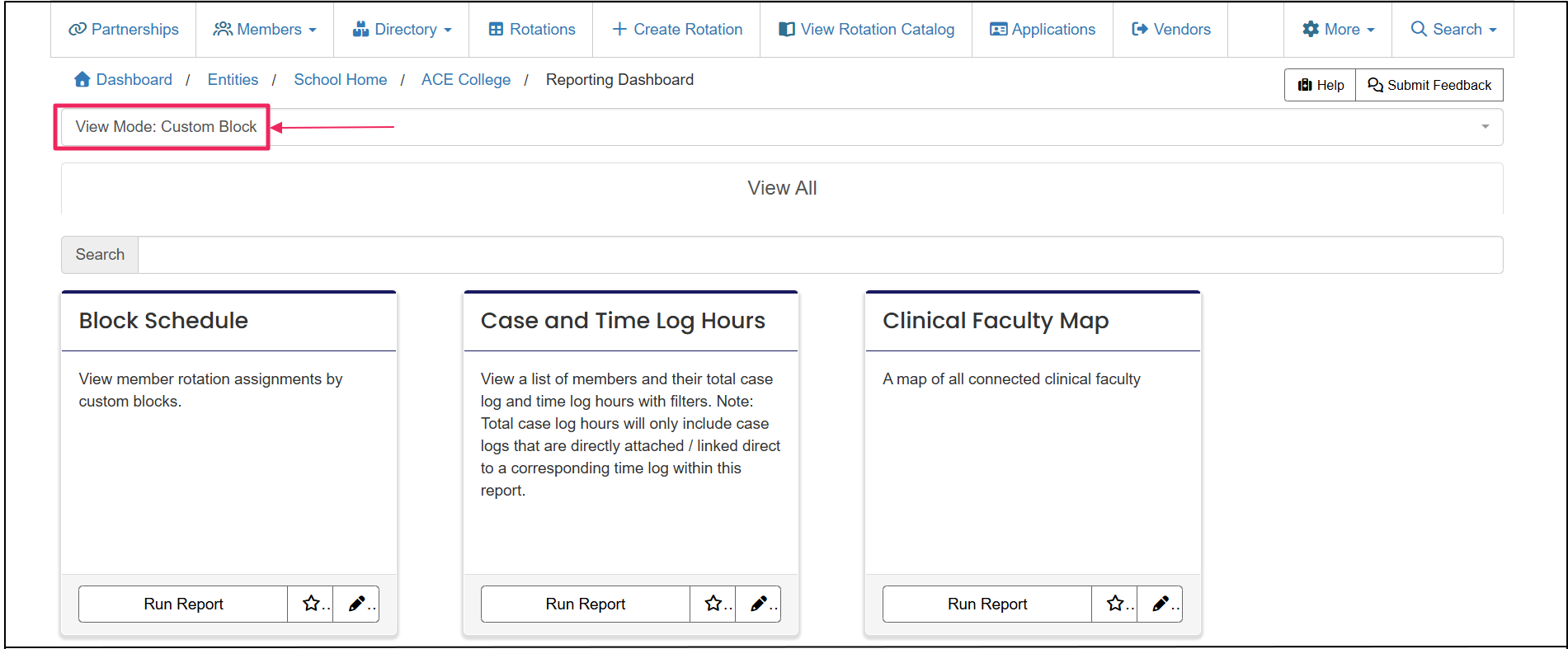Open the Applications page
This screenshot has width=1568, height=649.
tap(1043, 29)
